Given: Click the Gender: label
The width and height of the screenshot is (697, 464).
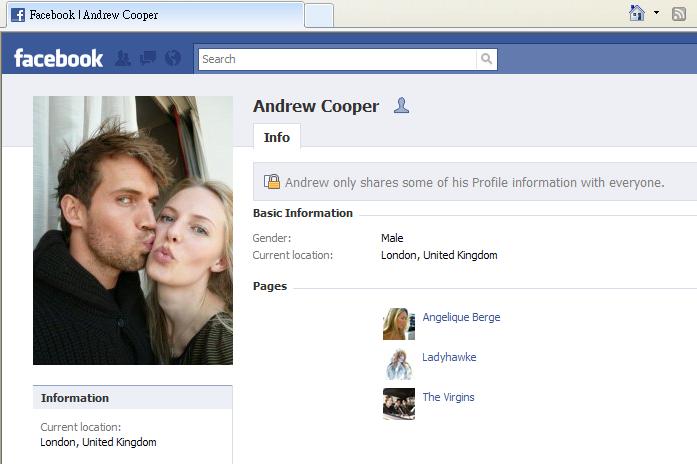Looking at the screenshot, I should pos(272,238).
